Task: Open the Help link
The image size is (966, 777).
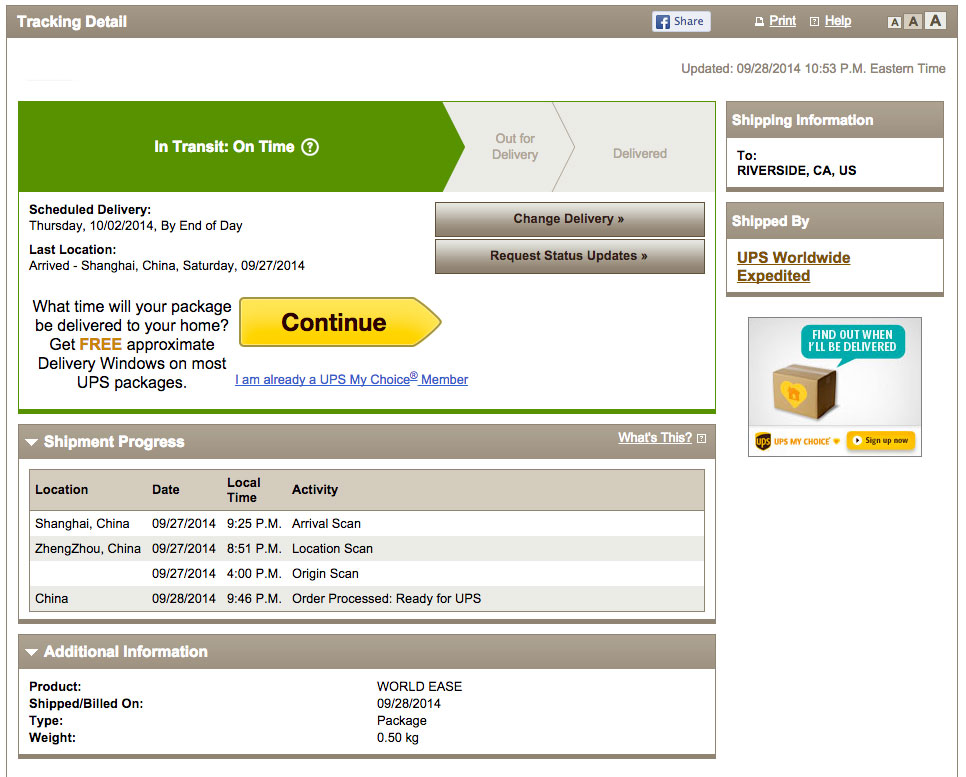Action: click(x=838, y=21)
